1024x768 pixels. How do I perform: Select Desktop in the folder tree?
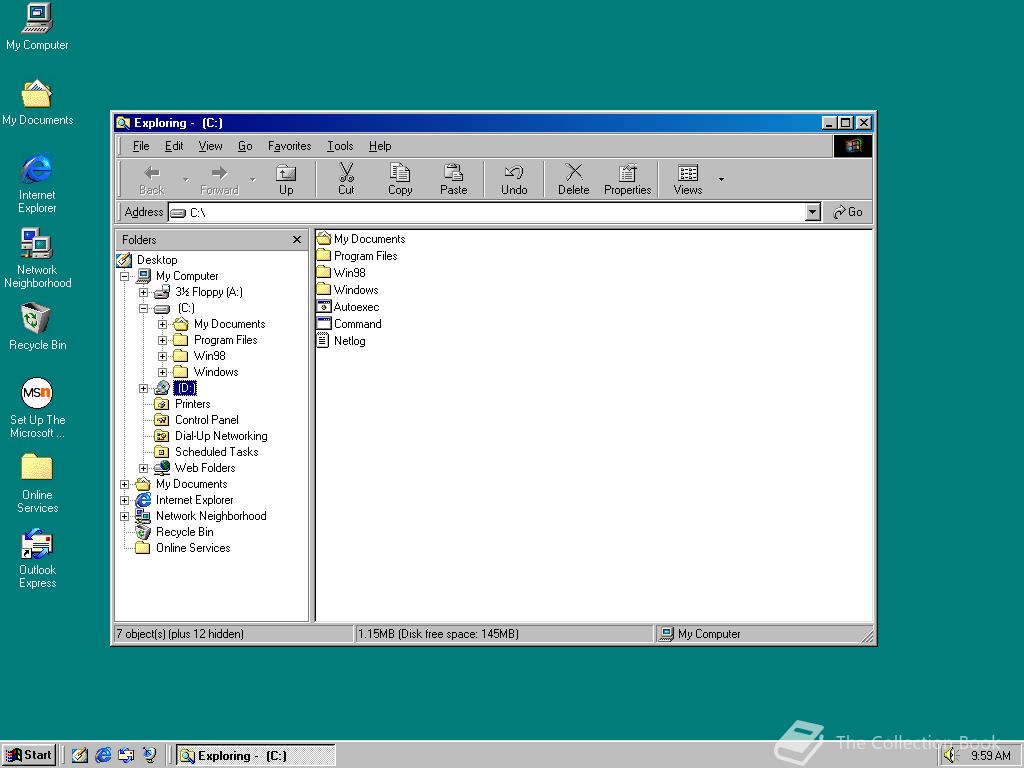157,260
